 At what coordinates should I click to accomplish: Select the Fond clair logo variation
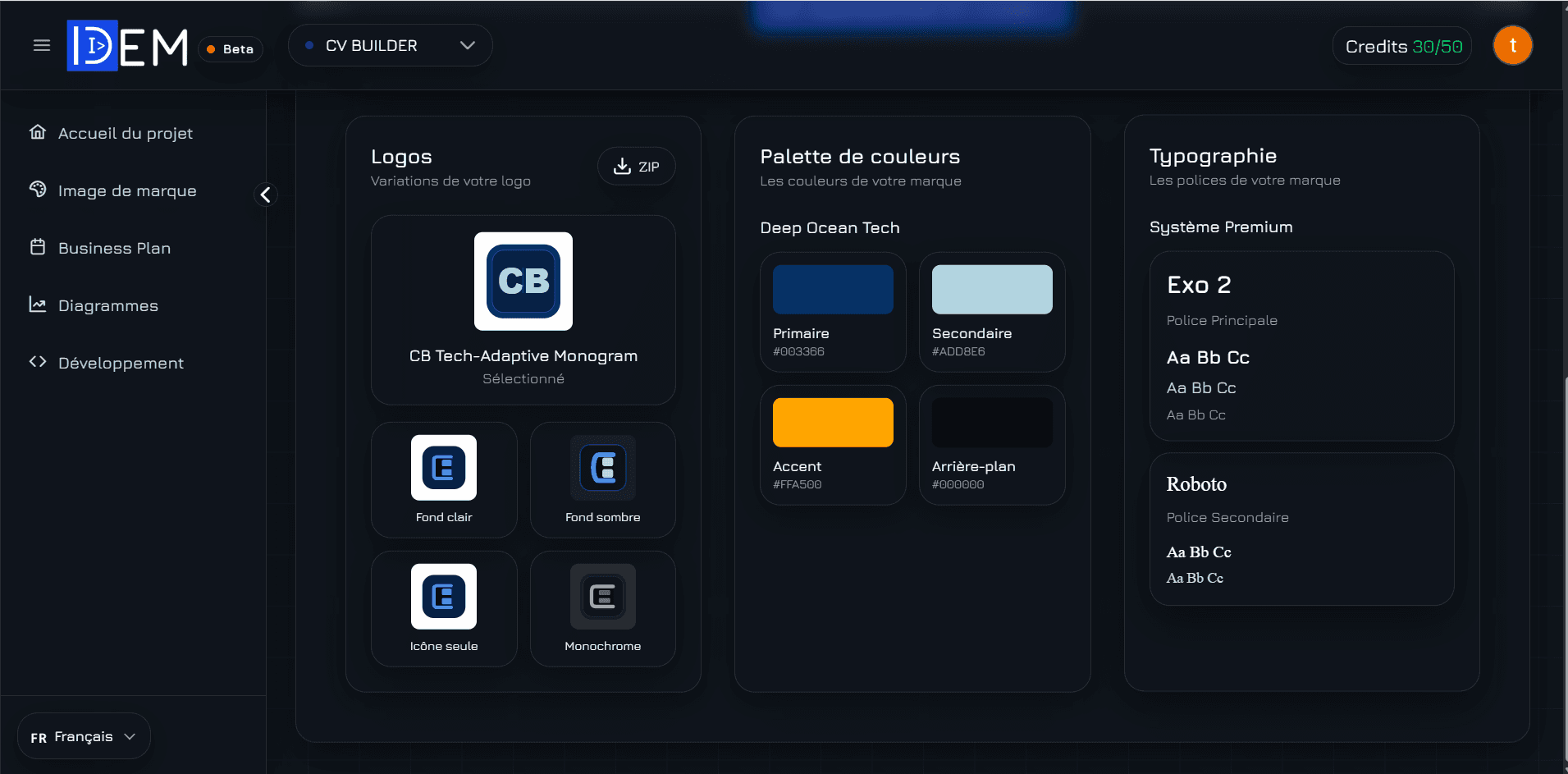coord(444,480)
